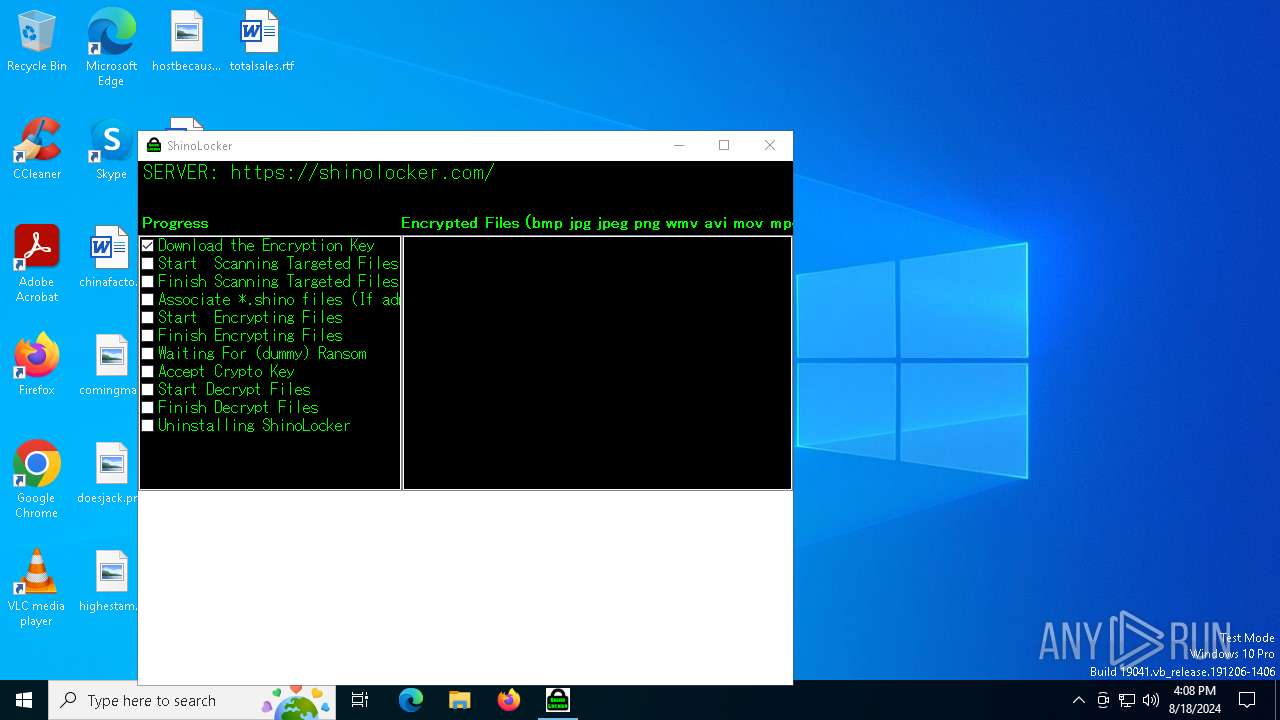Launch Microsoft Edge from the desktop

click(111, 48)
